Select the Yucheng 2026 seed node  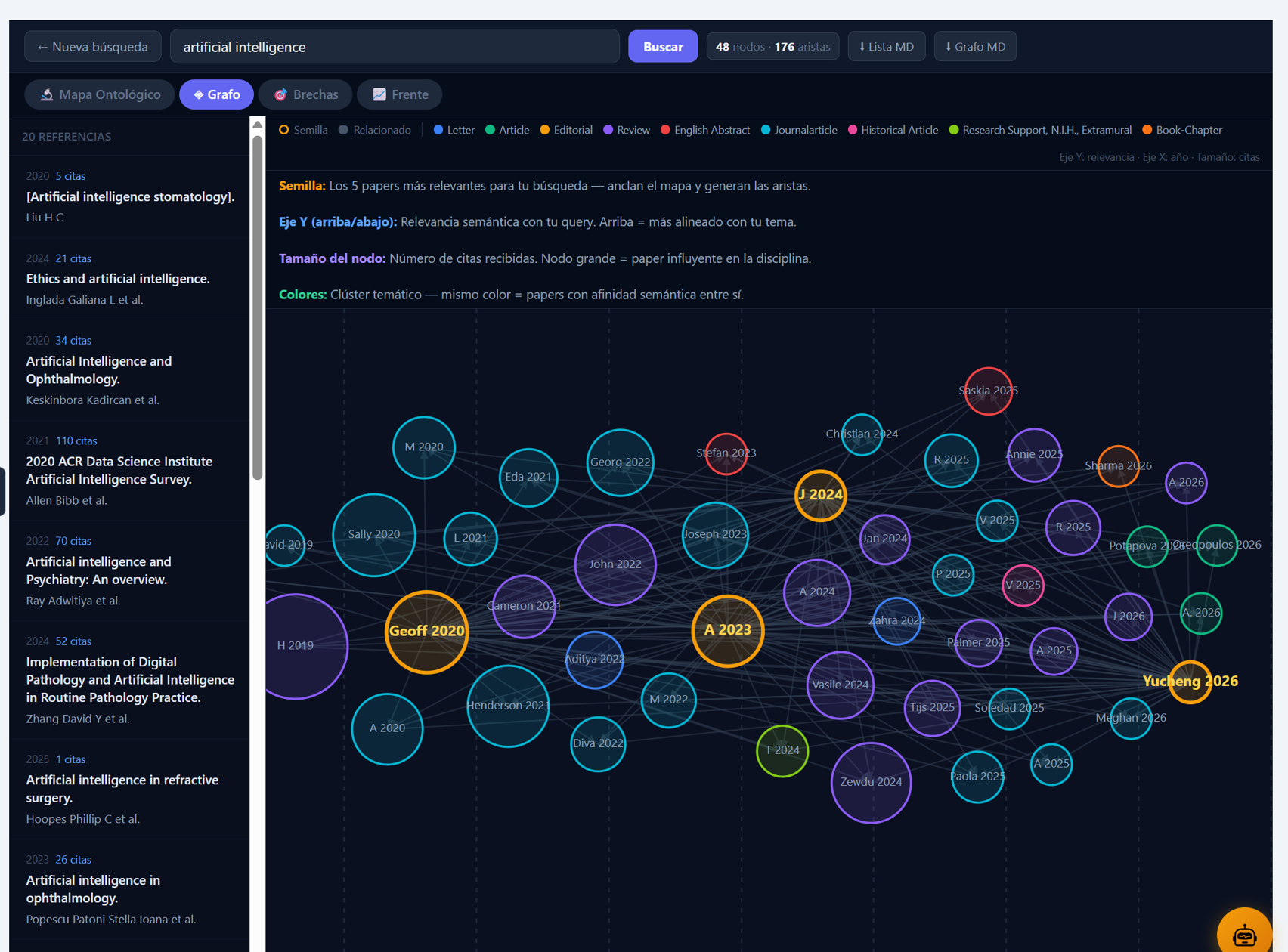click(x=1190, y=682)
